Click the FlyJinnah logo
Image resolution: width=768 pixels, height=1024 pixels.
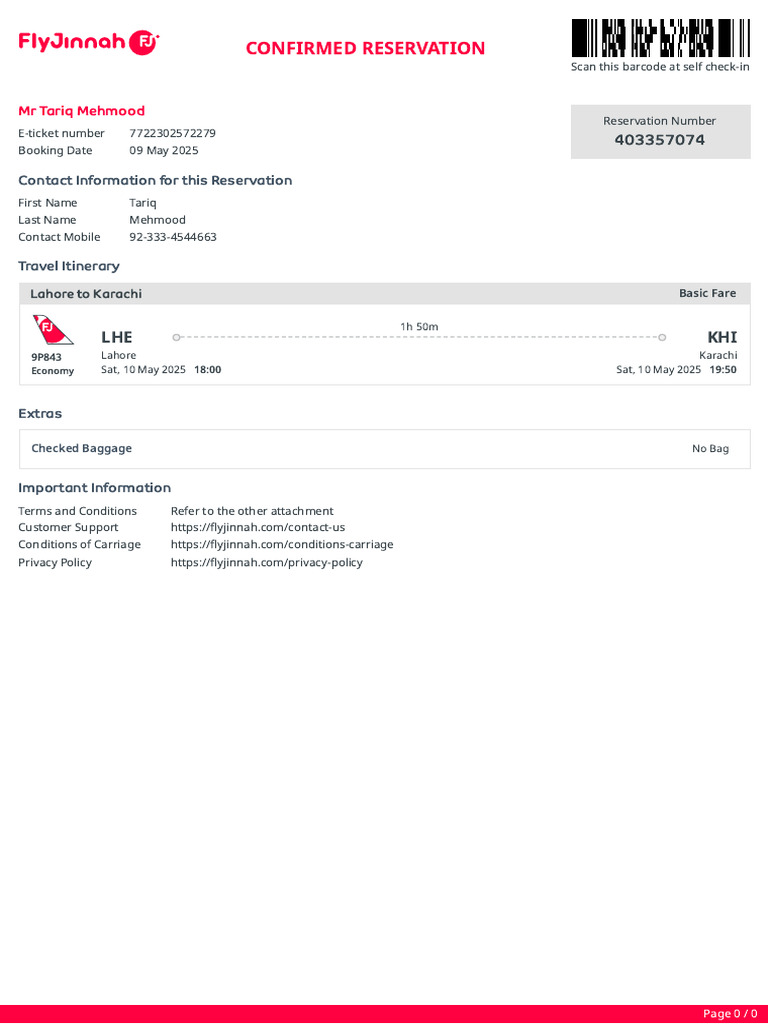pyautogui.click(x=88, y=42)
